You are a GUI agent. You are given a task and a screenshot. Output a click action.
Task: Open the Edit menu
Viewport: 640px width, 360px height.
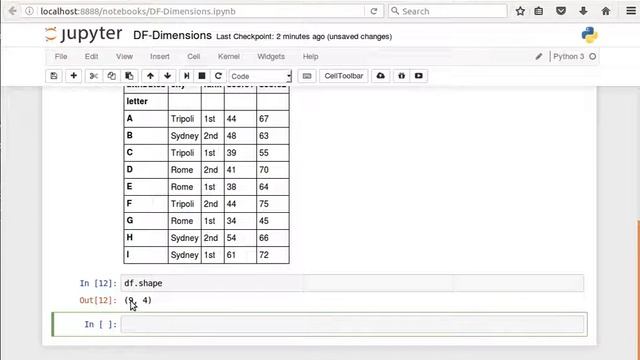(91, 57)
